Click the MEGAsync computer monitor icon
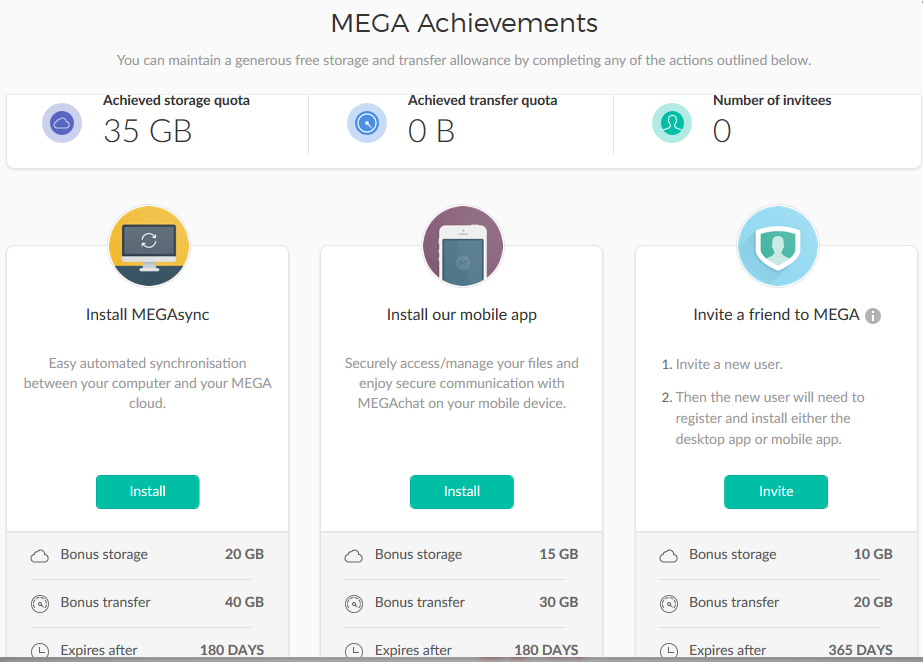This screenshot has width=923, height=662. click(148, 245)
